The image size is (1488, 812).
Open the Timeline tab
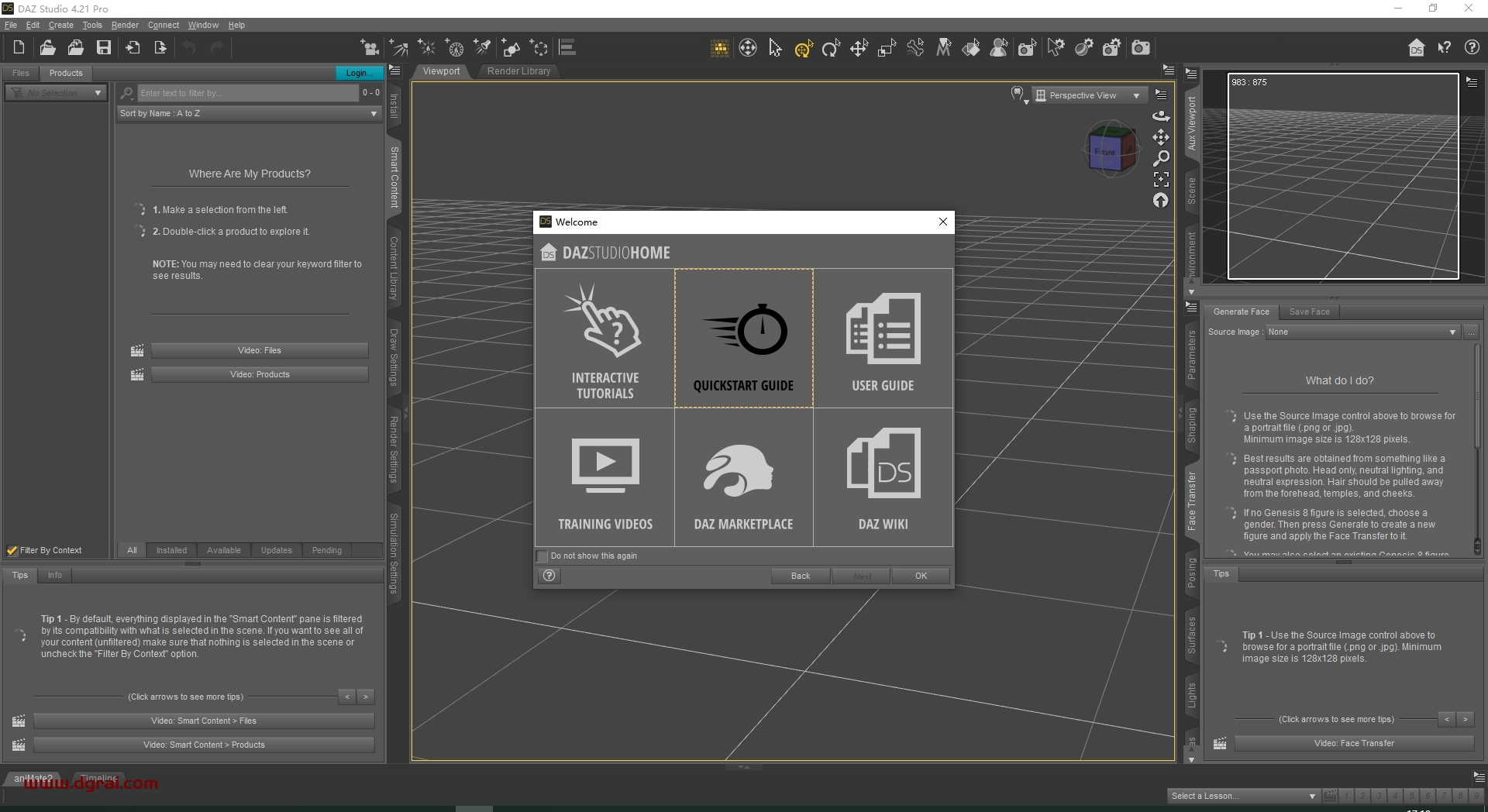[x=99, y=778]
